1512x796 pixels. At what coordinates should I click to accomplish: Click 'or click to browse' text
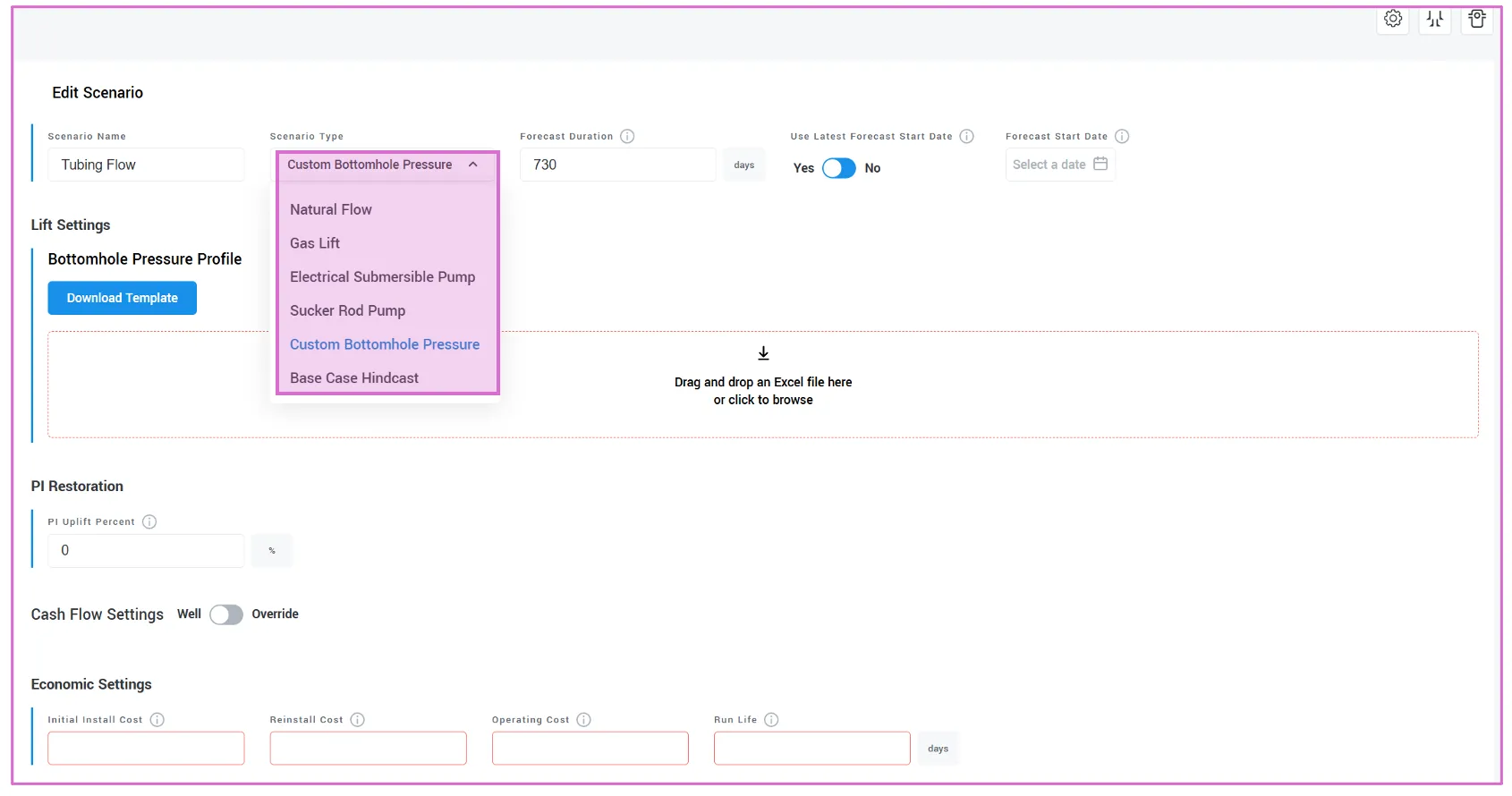click(x=763, y=401)
